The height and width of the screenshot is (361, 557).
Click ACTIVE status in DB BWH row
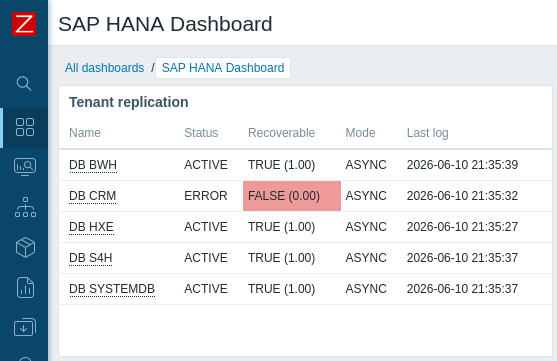coord(206,165)
